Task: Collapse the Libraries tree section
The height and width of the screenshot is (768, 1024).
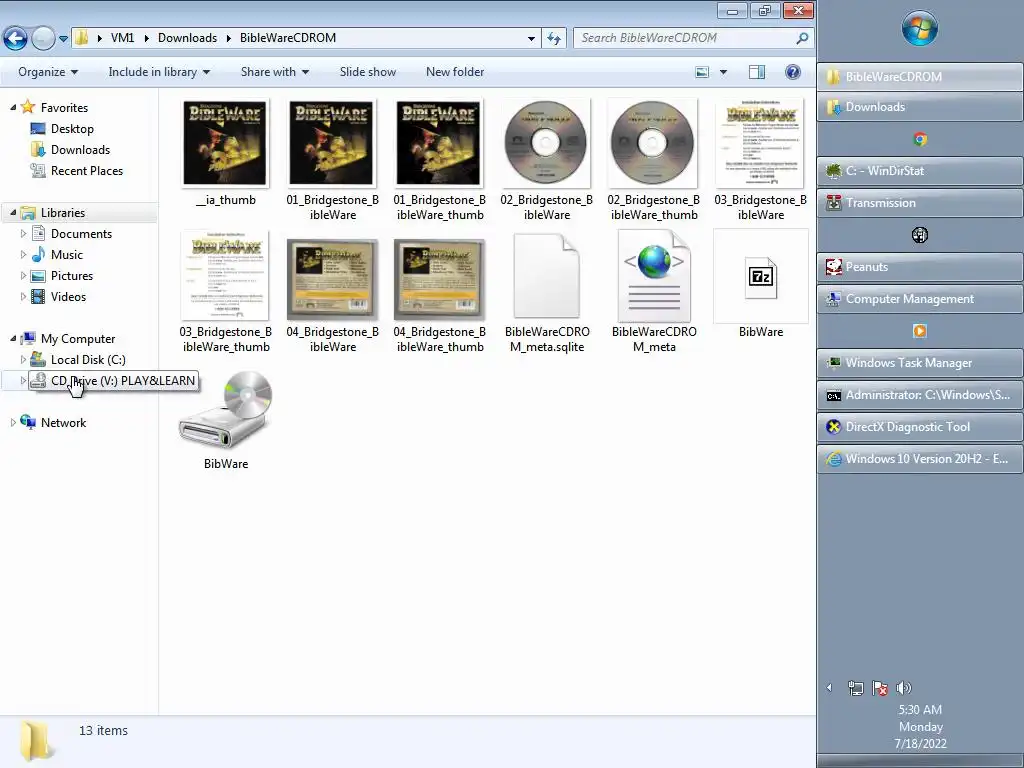Action: [13, 212]
